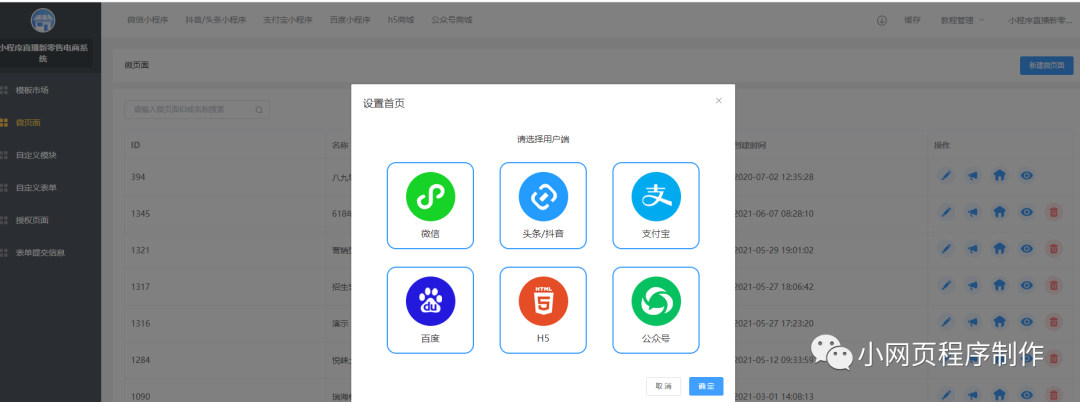This screenshot has width=1080, height=402.
Task: Delete row 1321 with the red trash icon
Action: click(1053, 249)
